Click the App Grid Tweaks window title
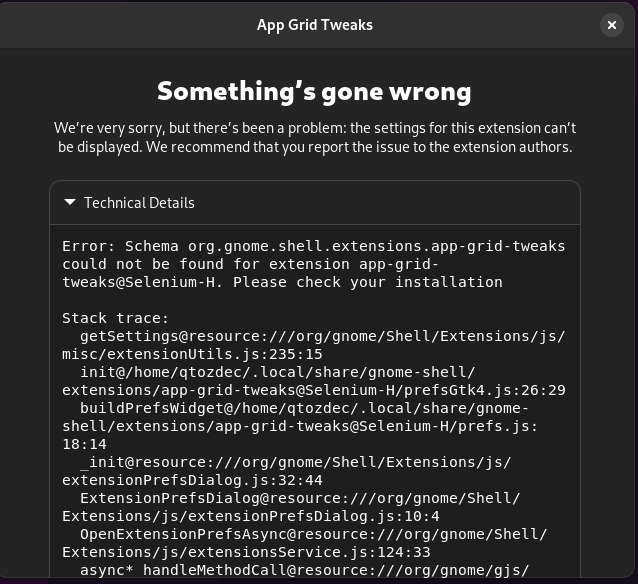 point(315,25)
